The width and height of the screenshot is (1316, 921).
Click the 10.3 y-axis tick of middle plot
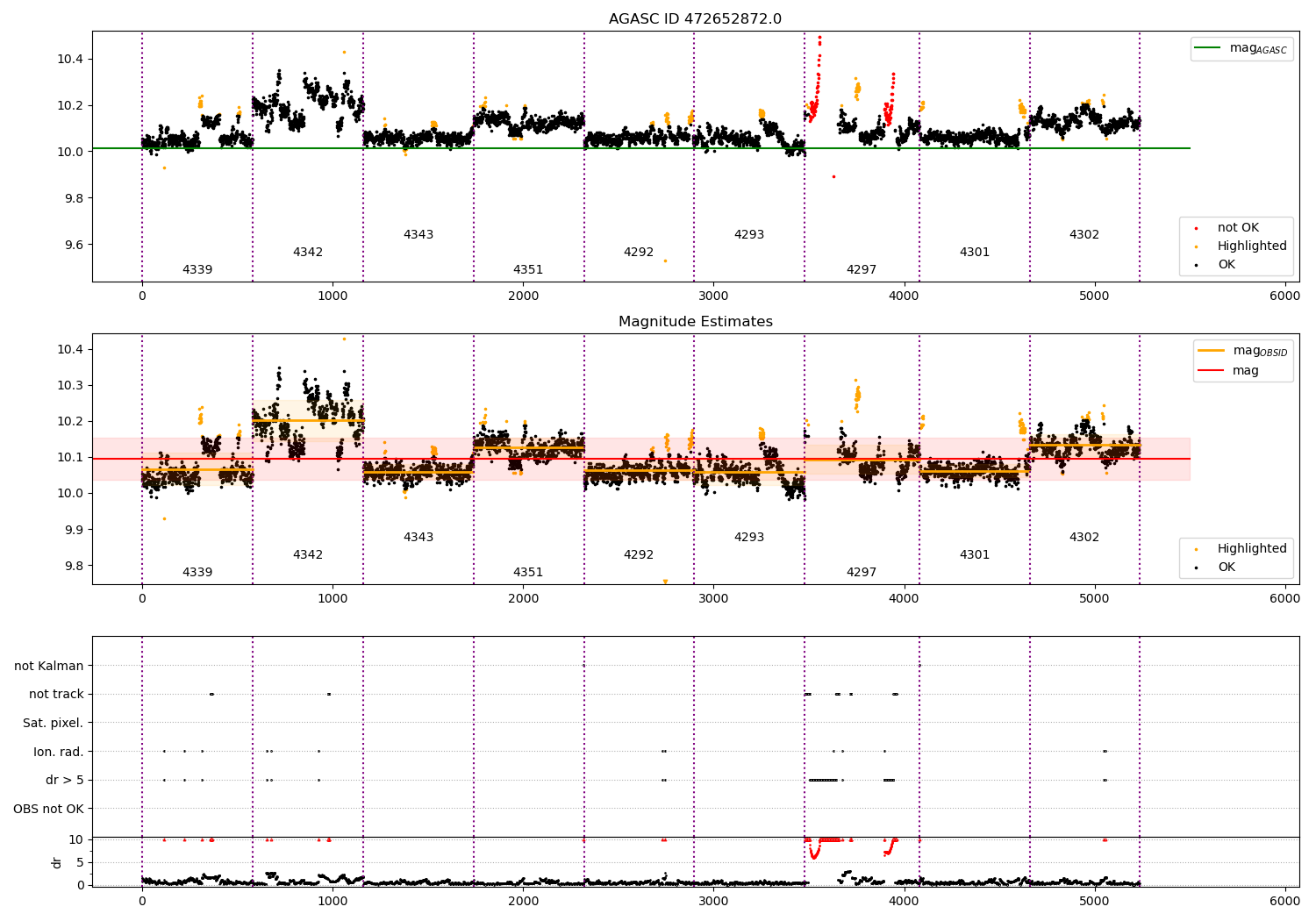tap(68, 386)
